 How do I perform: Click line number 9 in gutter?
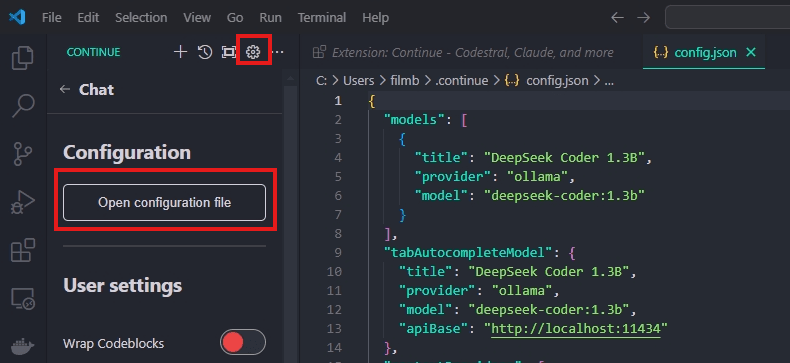click(x=337, y=252)
